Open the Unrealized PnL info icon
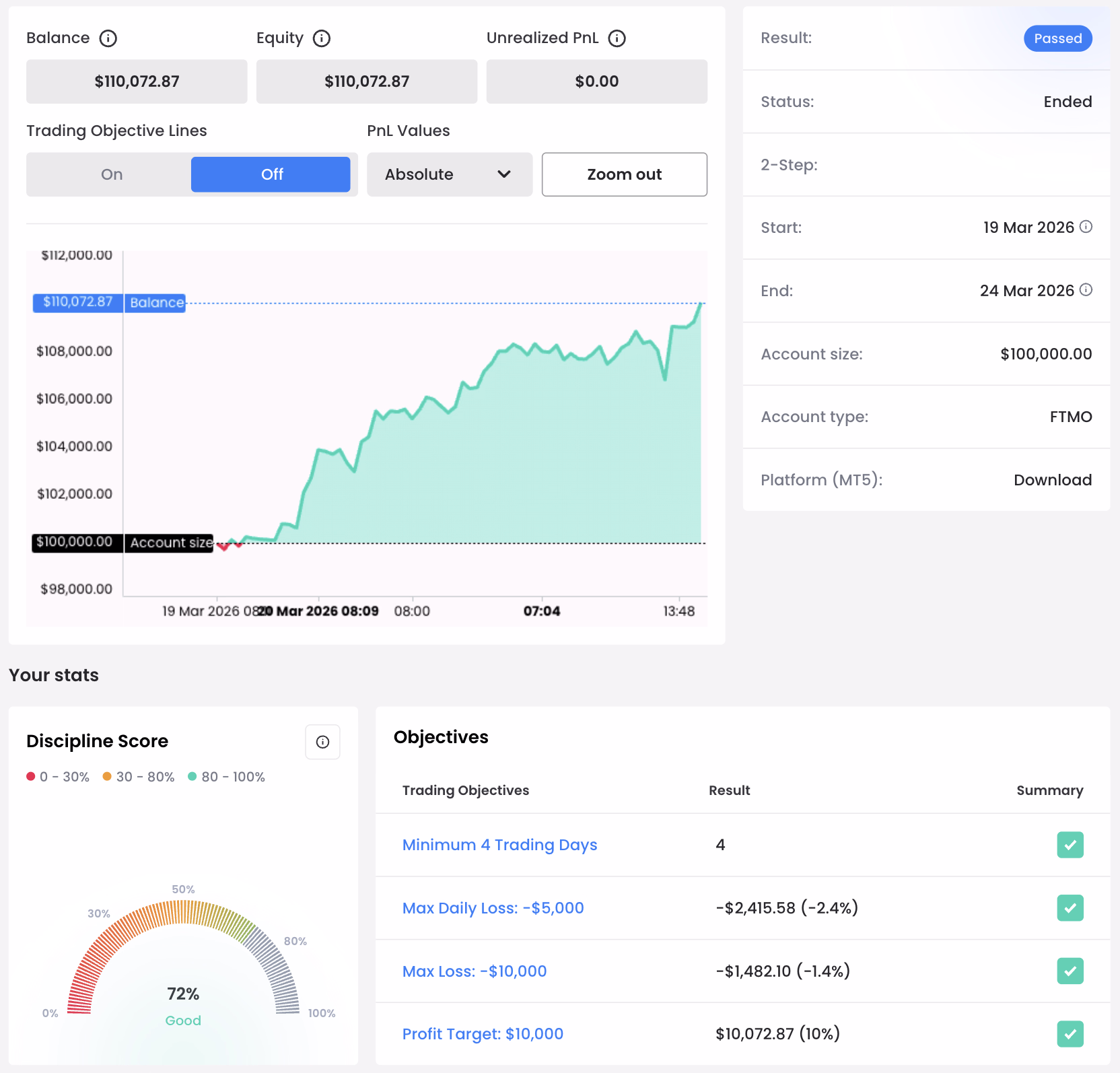 [617, 38]
